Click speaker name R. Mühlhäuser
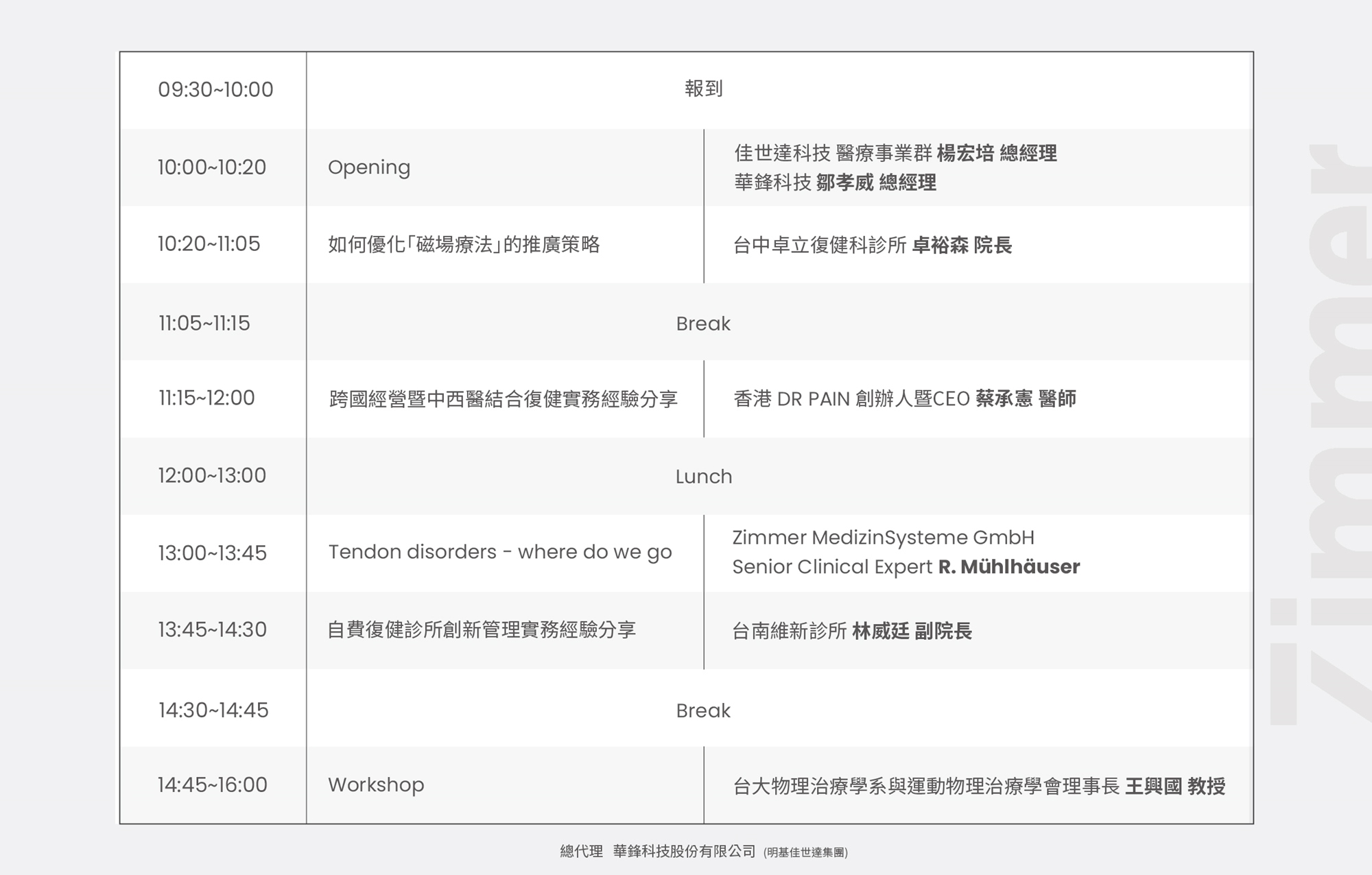 [1009, 567]
